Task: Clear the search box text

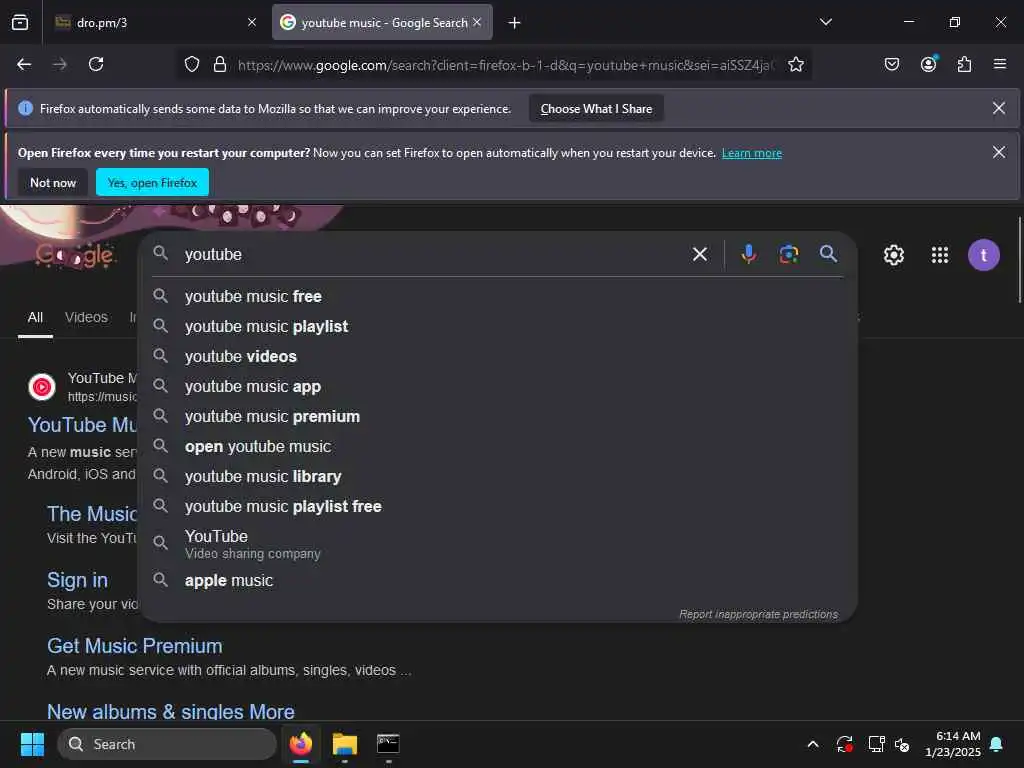Action: pyautogui.click(x=699, y=254)
